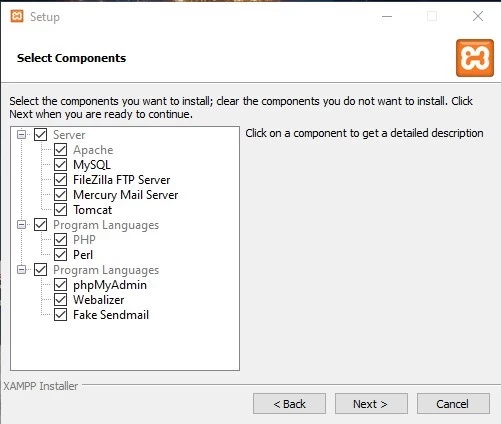Toggle the phpMyAdmin checkbox
The width and height of the screenshot is (501, 424).
tap(60, 285)
